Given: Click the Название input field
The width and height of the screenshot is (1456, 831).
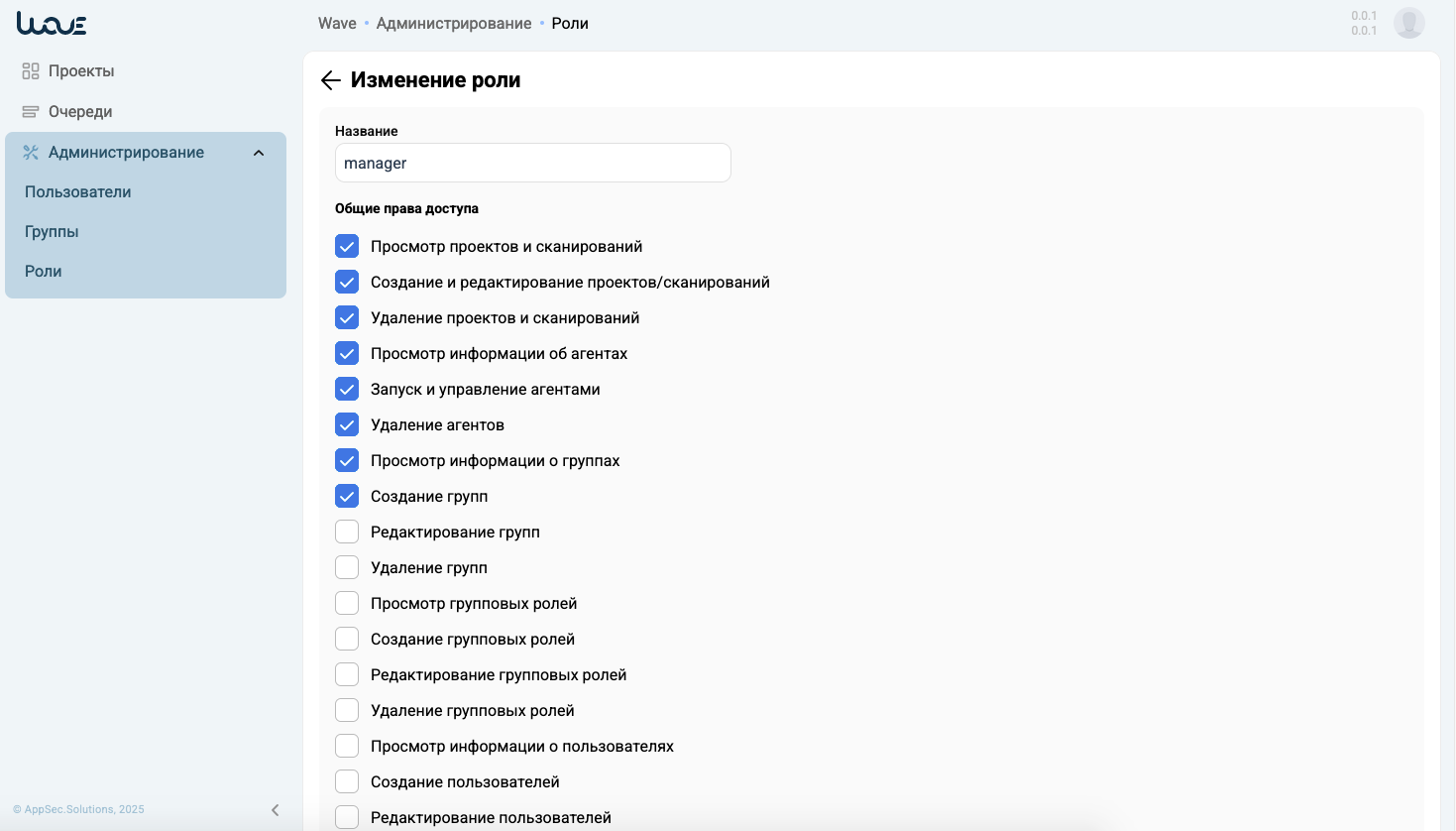Looking at the screenshot, I should point(533,164).
